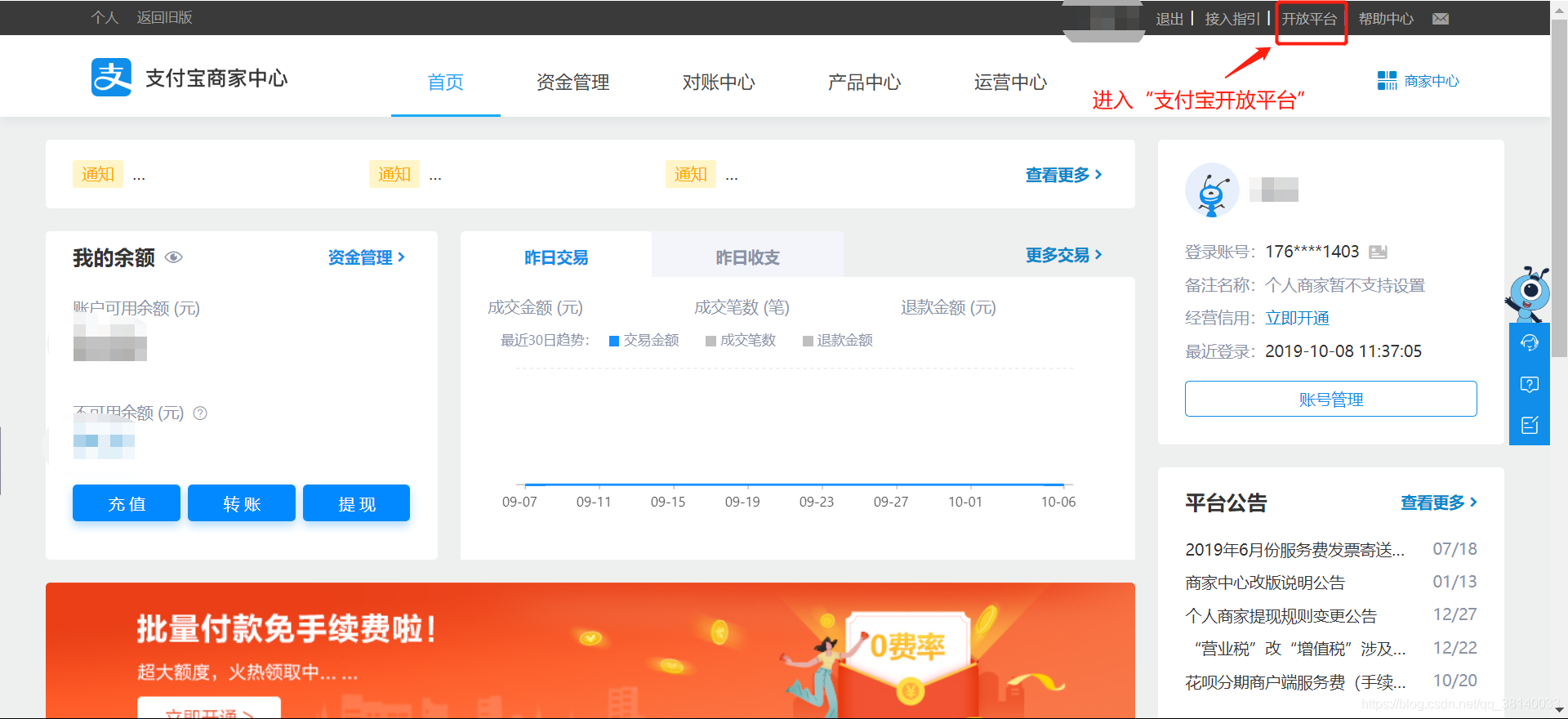Image resolution: width=1568 pixels, height=719 pixels.
Task: Toggle balance visibility eye icon
Action: tap(173, 257)
